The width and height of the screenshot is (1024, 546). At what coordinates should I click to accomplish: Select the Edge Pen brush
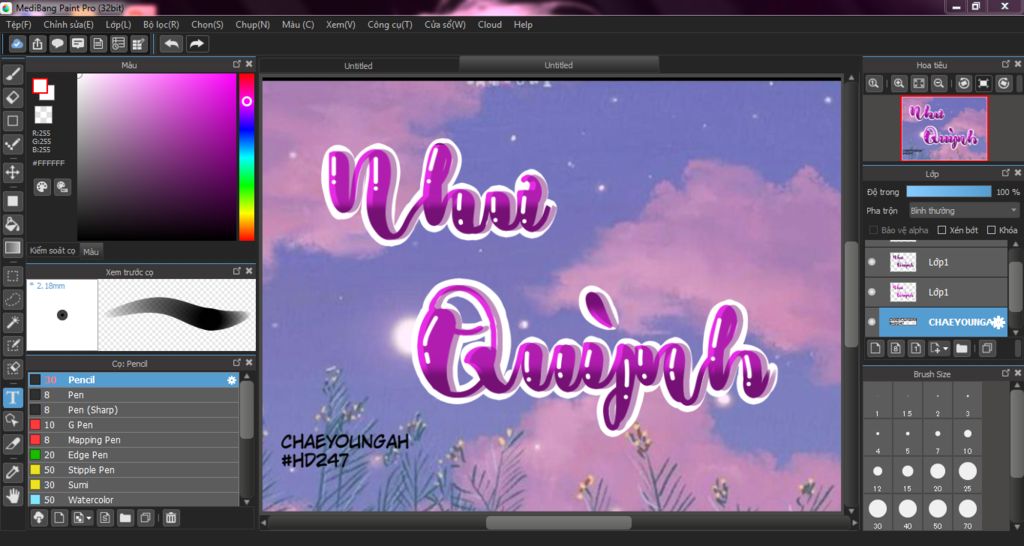coord(133,455)
